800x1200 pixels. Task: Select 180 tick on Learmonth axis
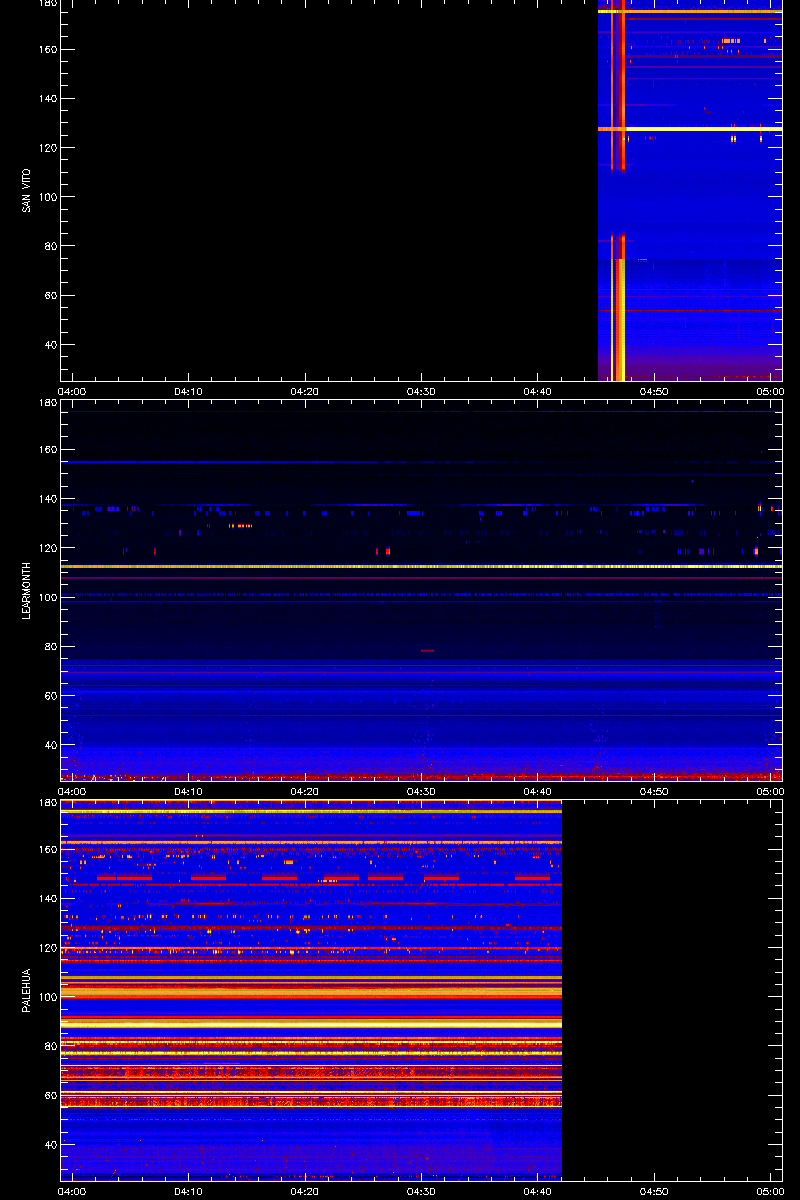47,403
